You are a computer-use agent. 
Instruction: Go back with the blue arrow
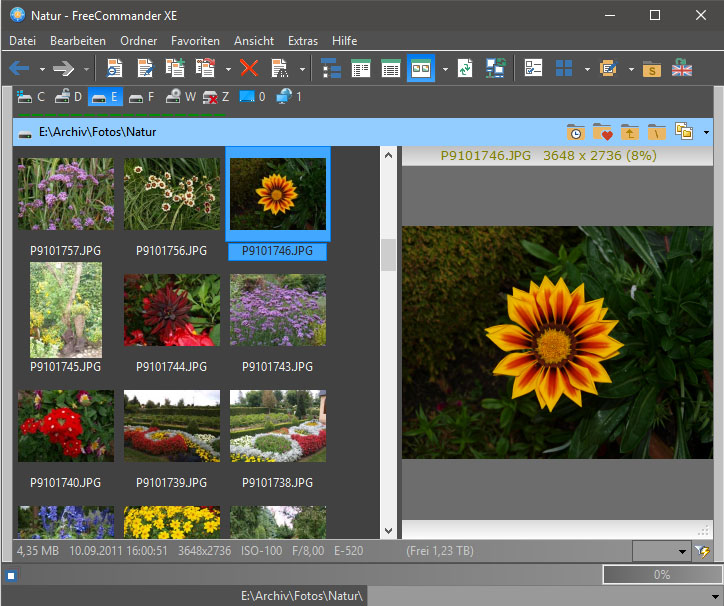[x=19, y=69]
